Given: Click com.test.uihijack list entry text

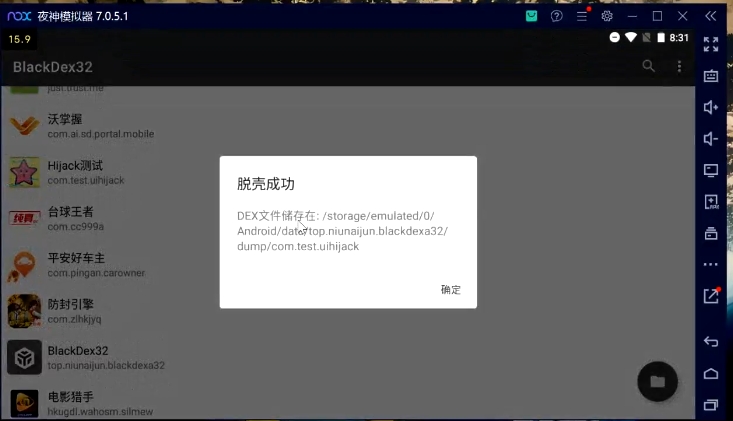Looking at the screenshot, I should click(86, 180).
